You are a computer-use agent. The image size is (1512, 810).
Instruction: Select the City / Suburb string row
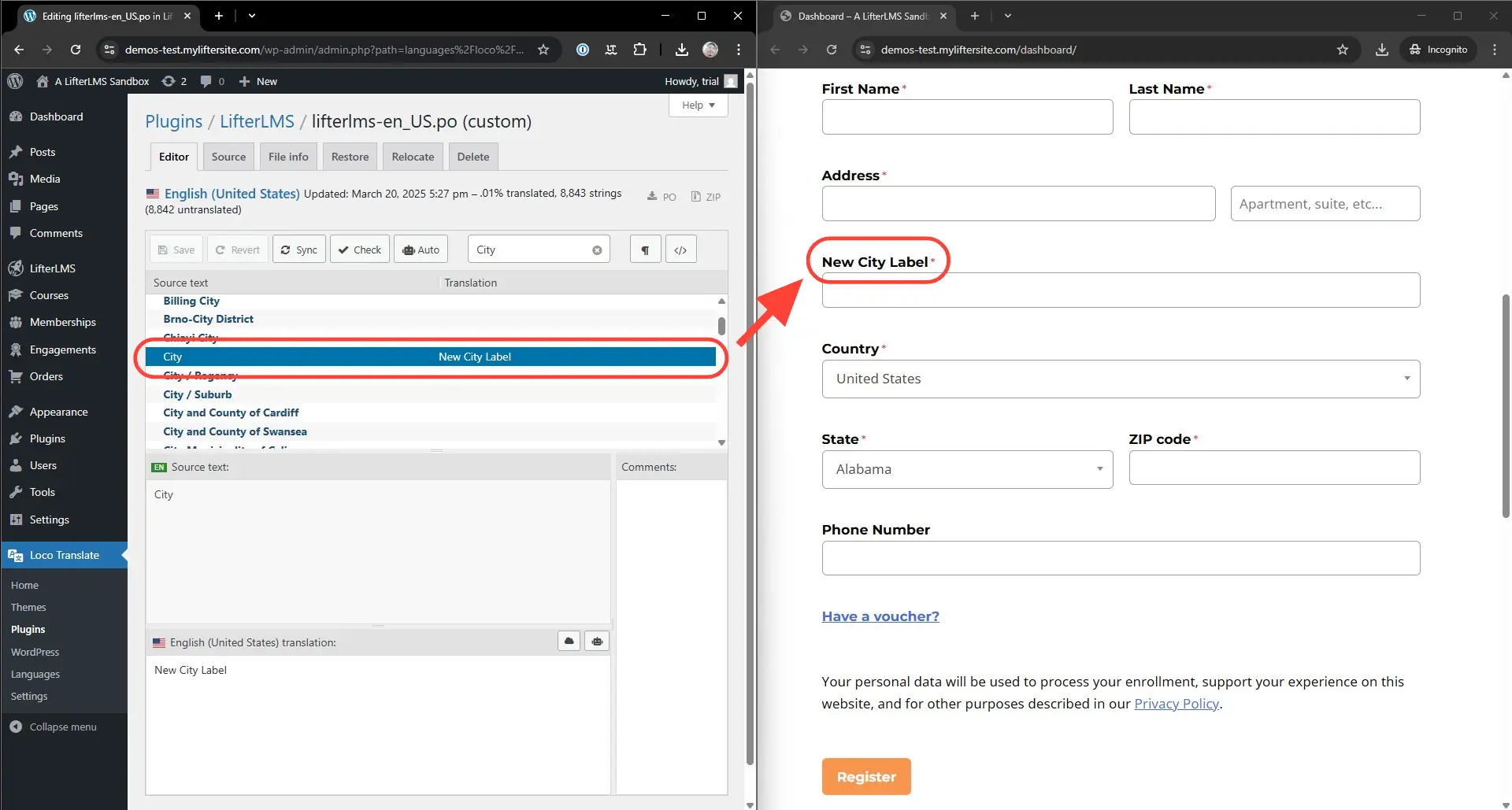(x=198, y=394)
